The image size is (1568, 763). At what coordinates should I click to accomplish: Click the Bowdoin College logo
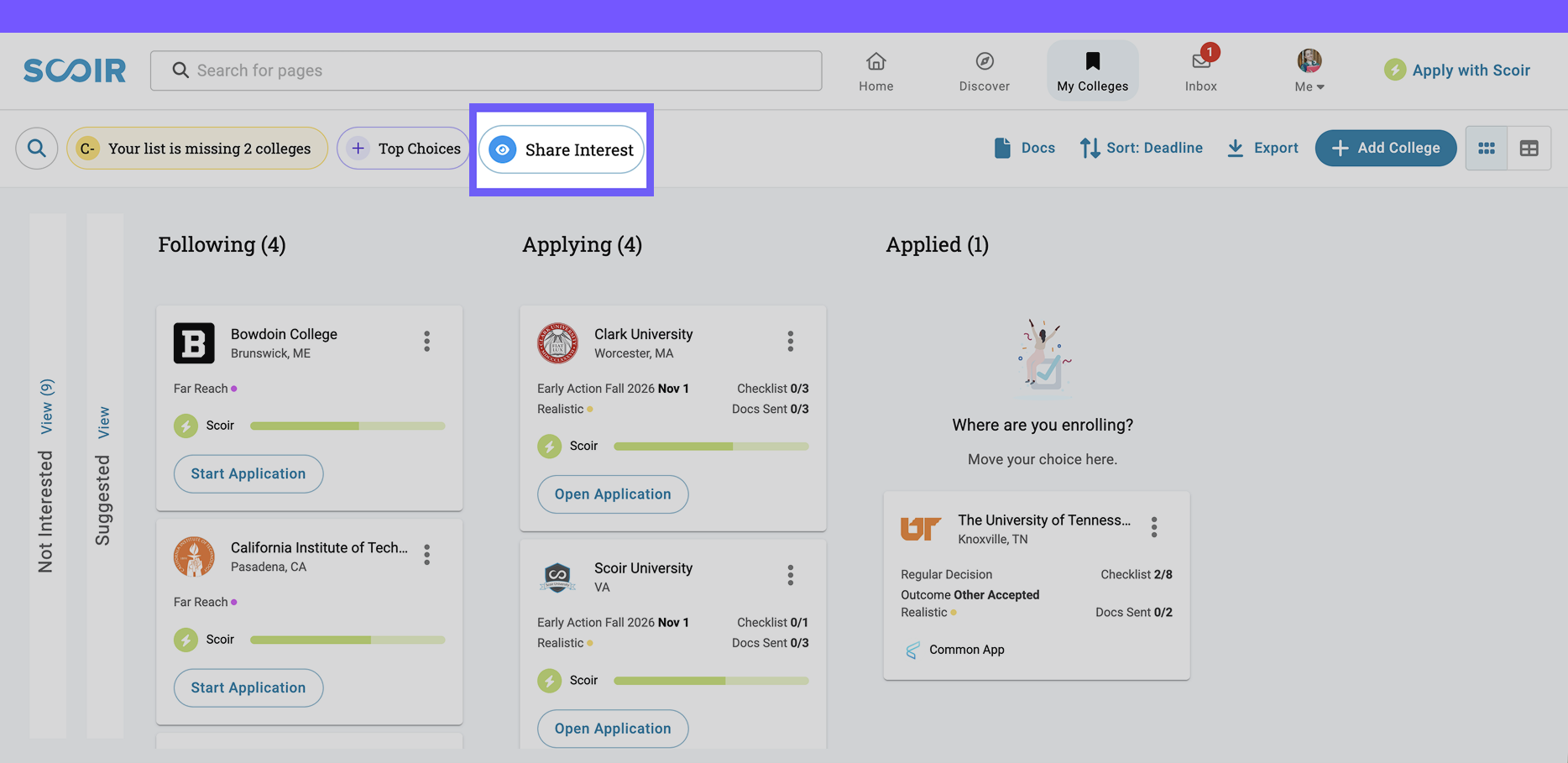click(194, 342)
